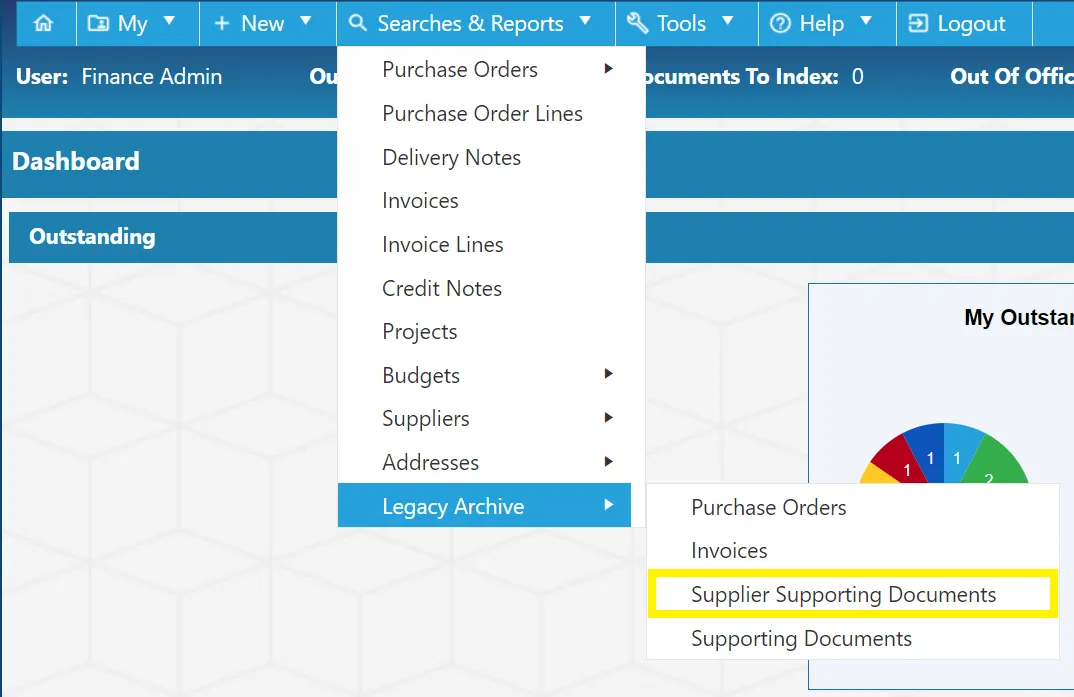Click the New menu label
This screenshot has height=697, width=1074.
pyautogui.click(x=262, y=24)
